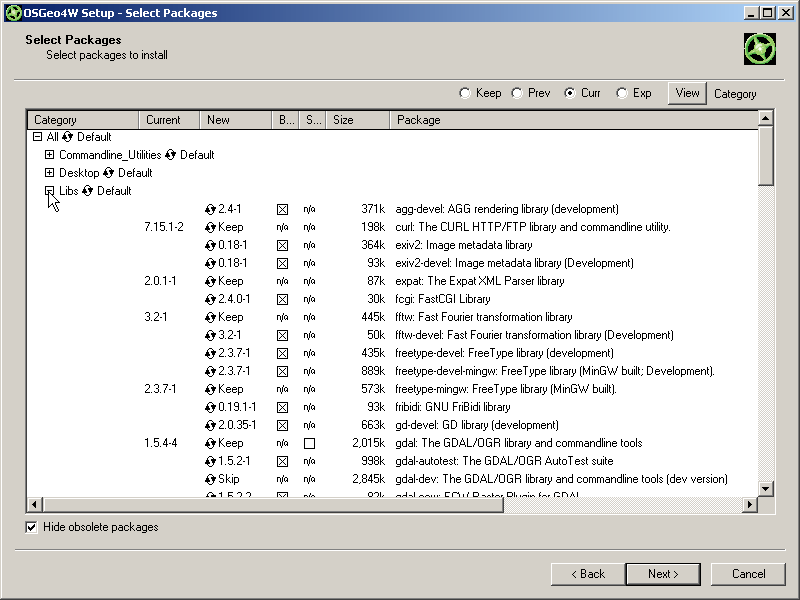Cycle the version icon for freetype-devel library (development)
This screenshot has width=800, height=600.
210,353
